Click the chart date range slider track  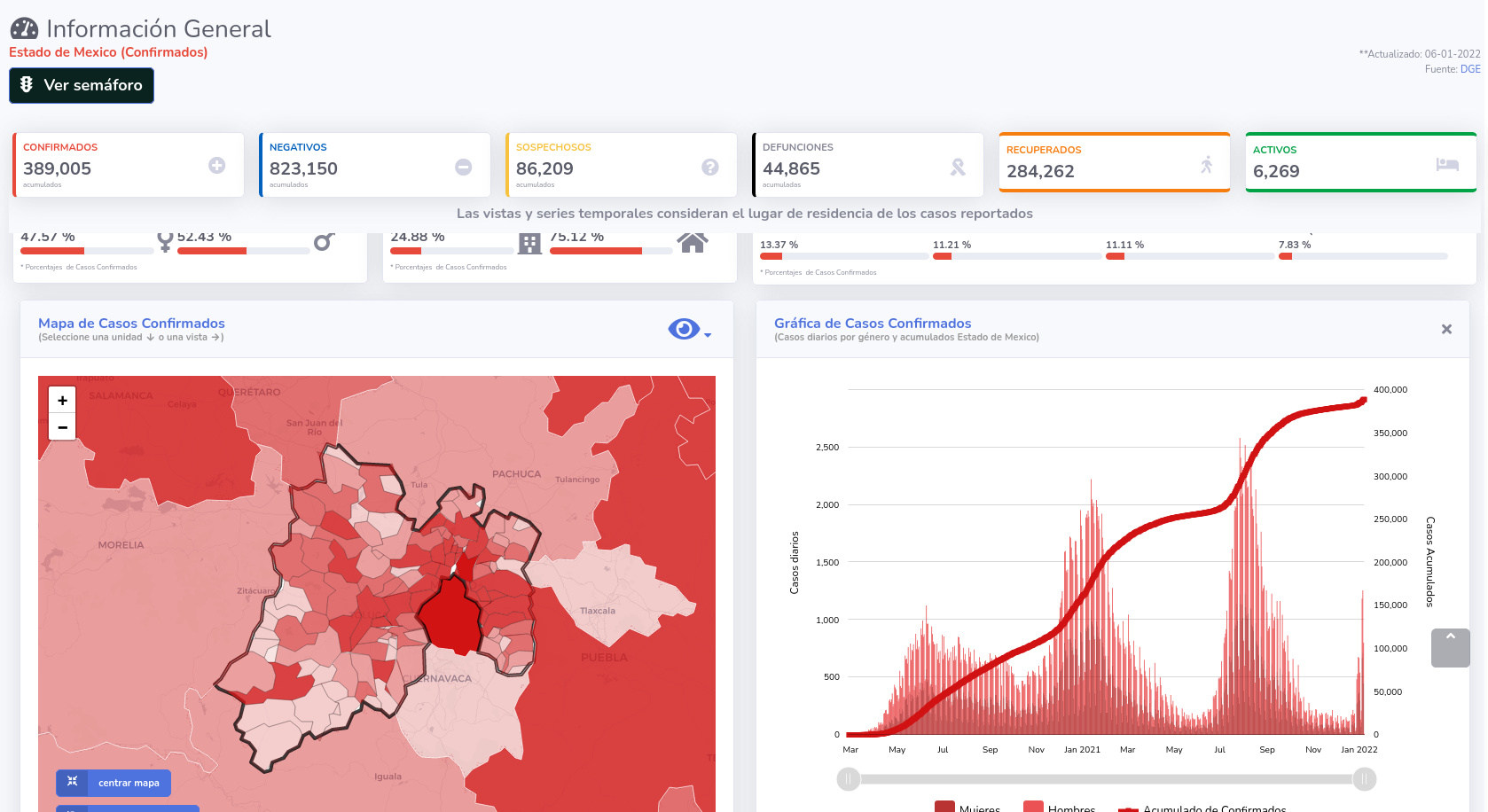pyautogui.click(x=1106, y=779)
